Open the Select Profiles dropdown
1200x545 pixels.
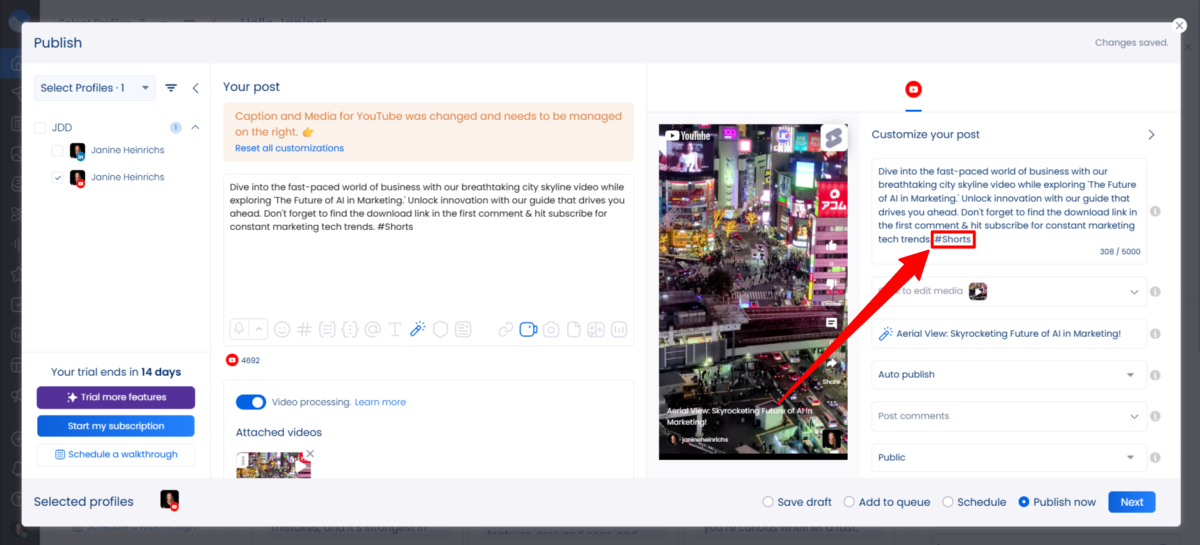(95, 88)
